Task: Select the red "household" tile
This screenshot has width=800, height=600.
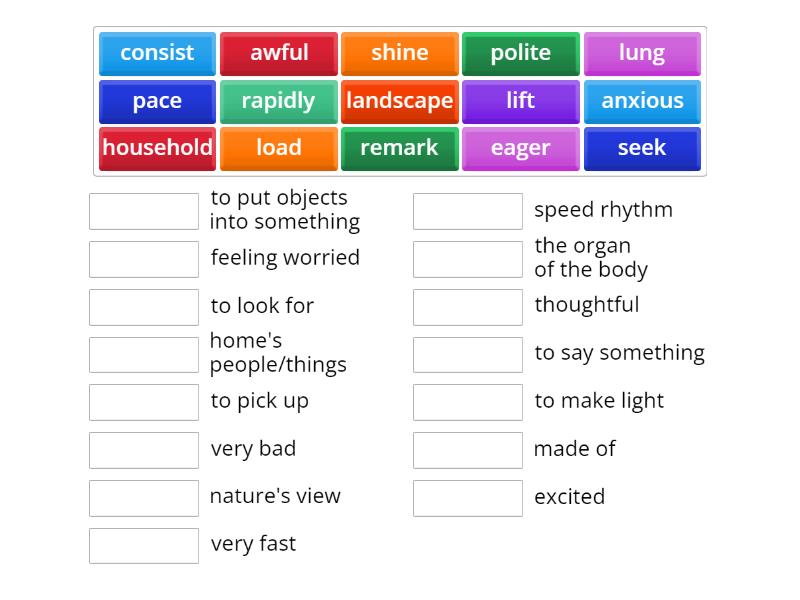Action: click(156, 148)
